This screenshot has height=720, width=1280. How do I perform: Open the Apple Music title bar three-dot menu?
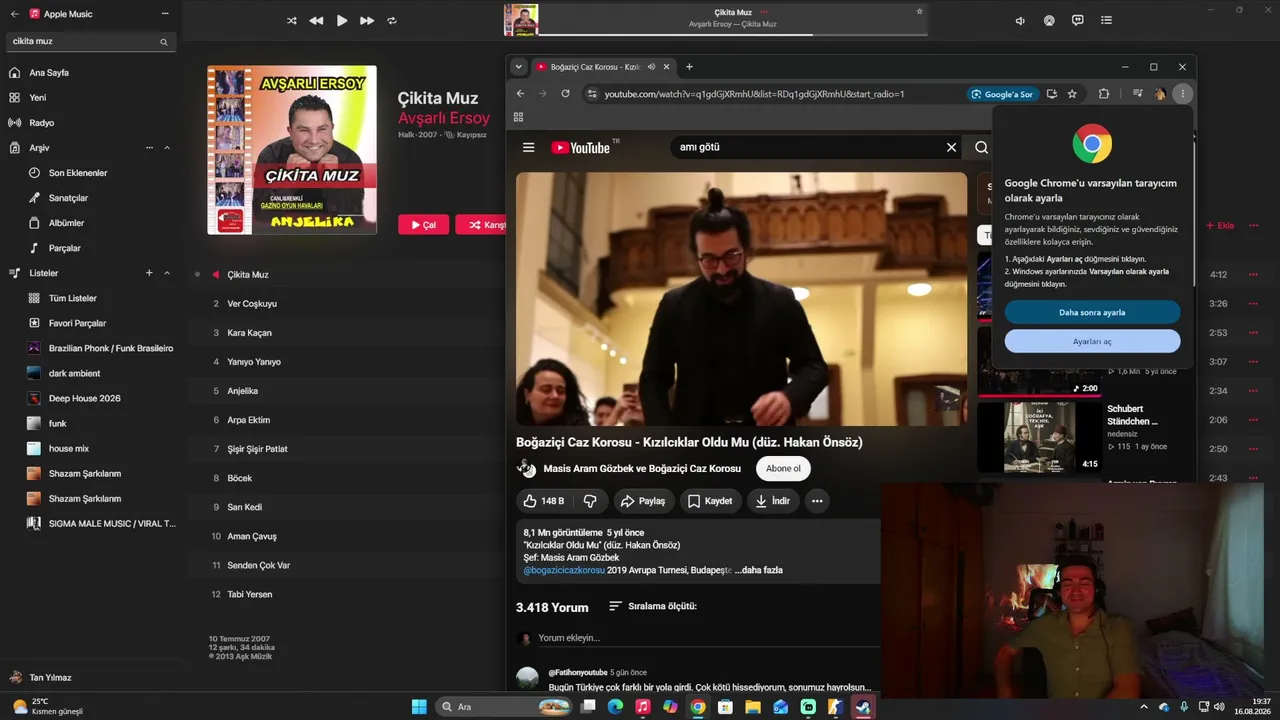pos(165,14)
